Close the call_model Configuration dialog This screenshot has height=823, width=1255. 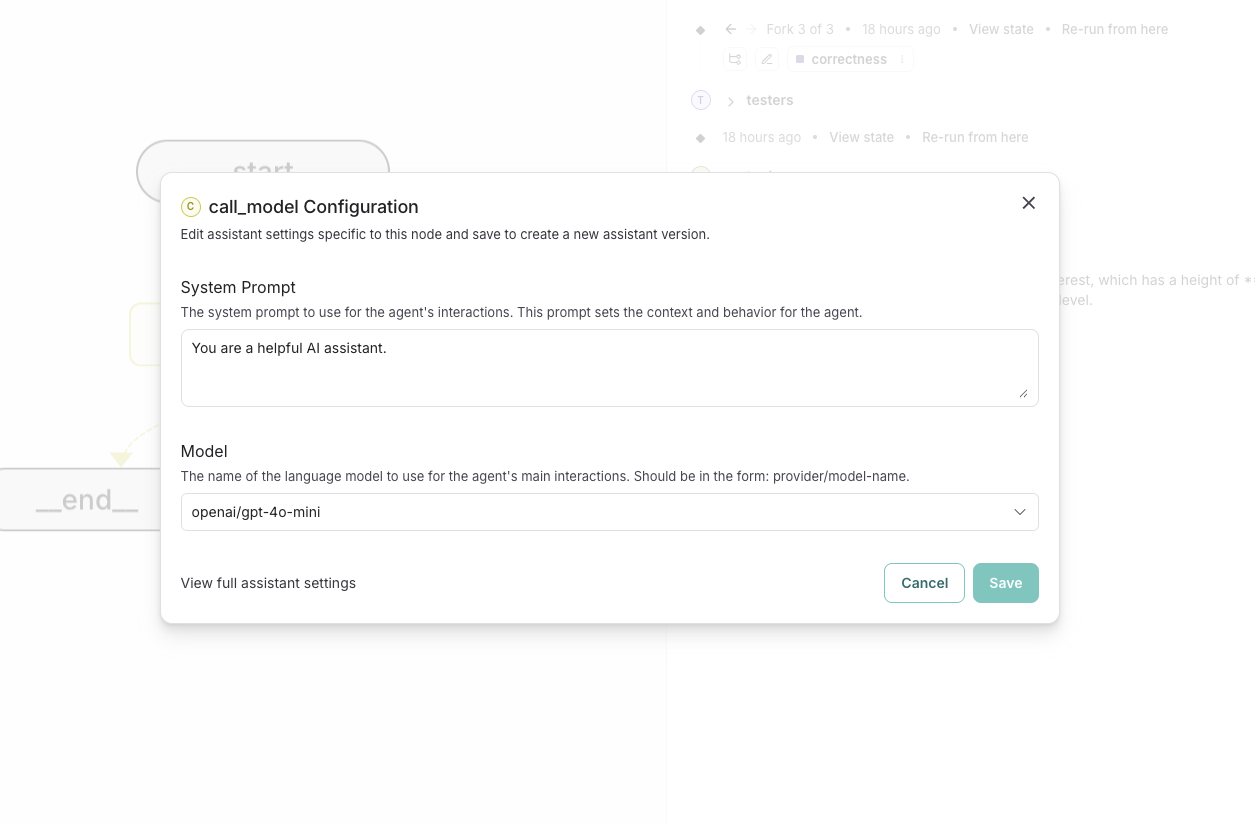(x=1028, y=203)
